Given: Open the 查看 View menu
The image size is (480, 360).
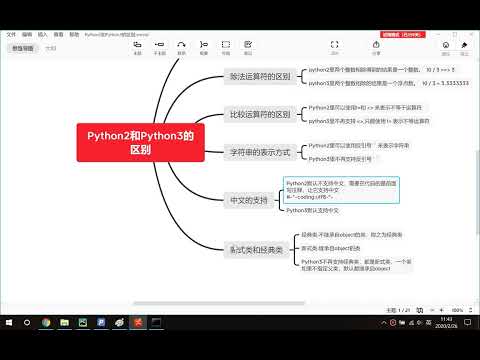Looking at the screenshot, I should 58,34.
